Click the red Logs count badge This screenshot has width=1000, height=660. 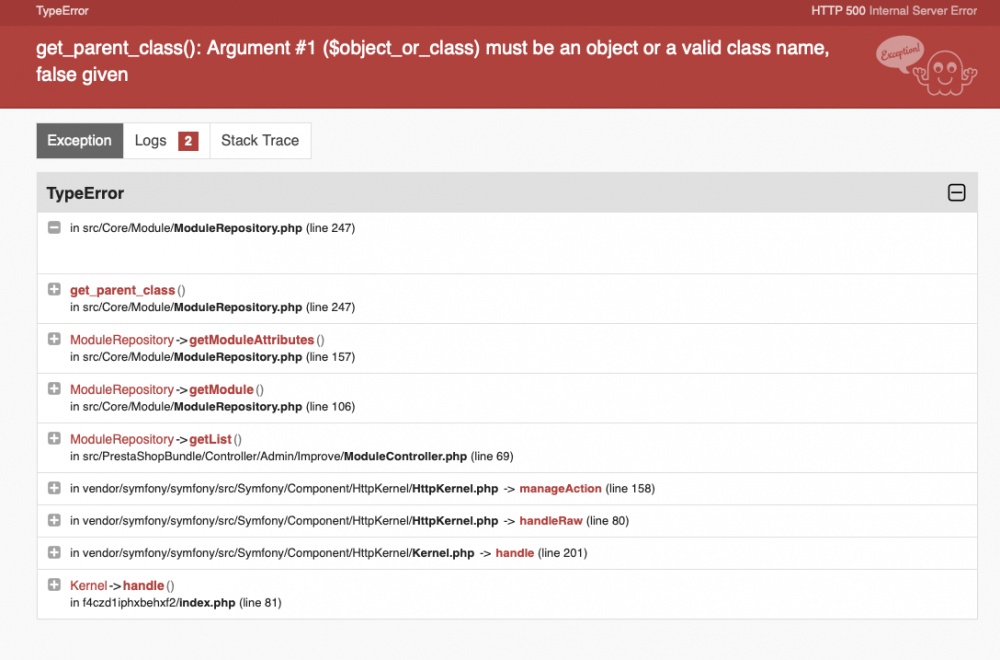tap(188, 141)
